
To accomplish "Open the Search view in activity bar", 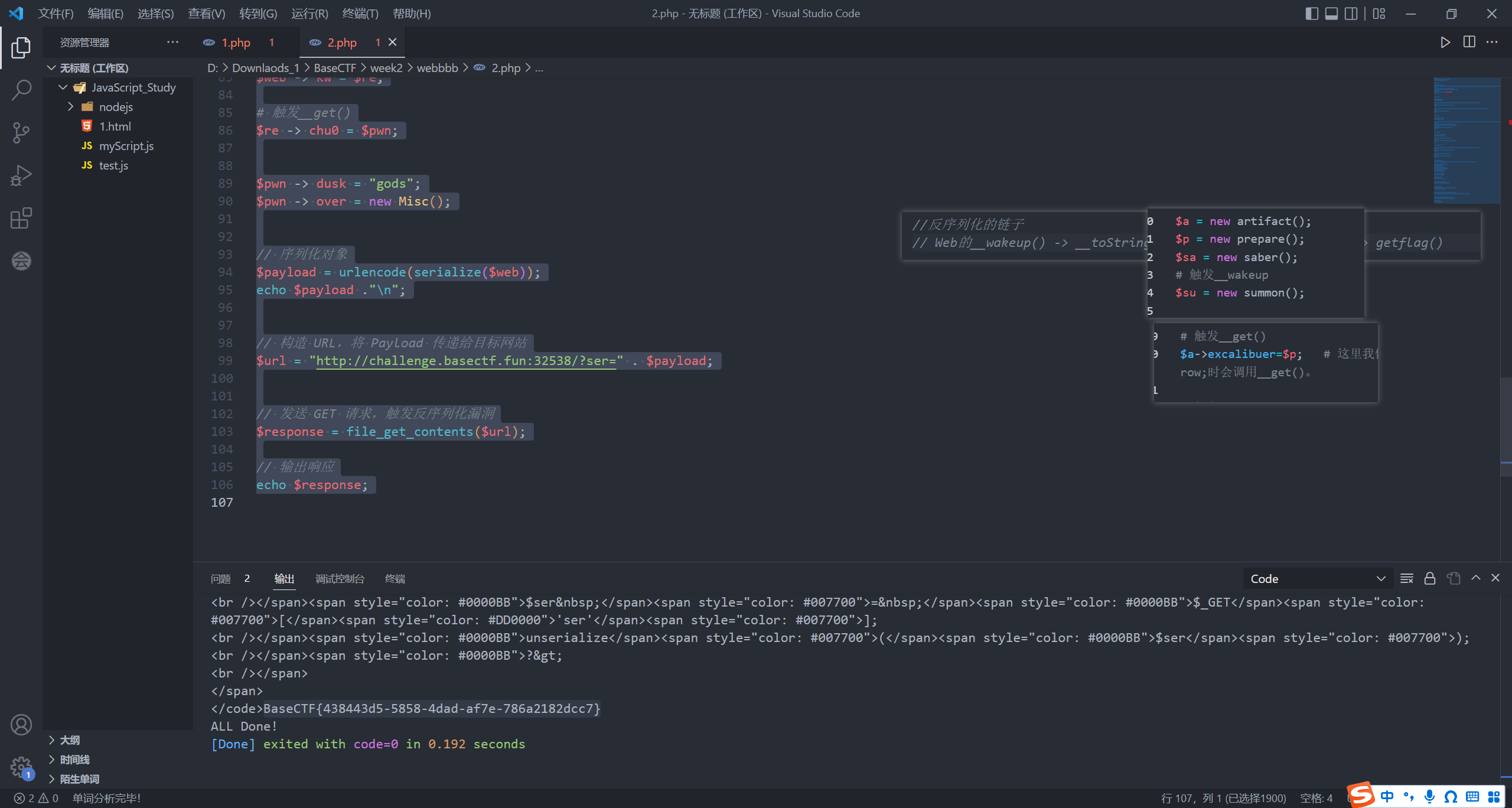I will click(x=21, y=90).
